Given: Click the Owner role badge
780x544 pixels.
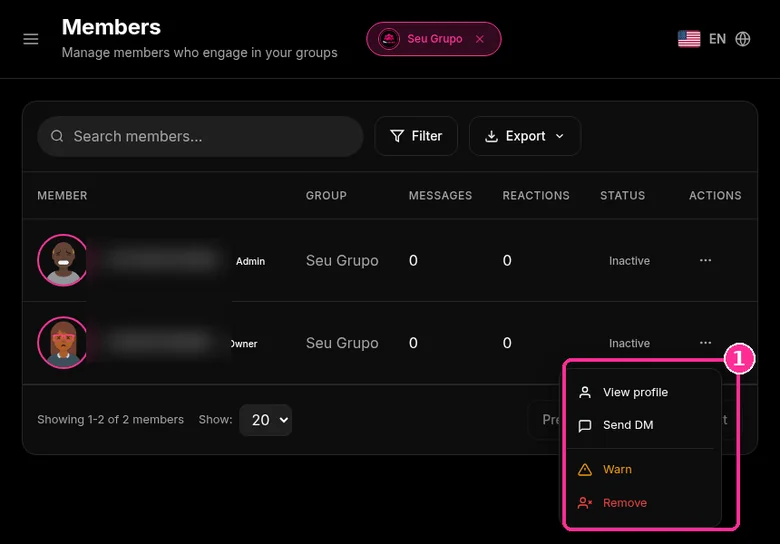Looking at the screenshot, I should pyautogui.click(x=244, y=344).
